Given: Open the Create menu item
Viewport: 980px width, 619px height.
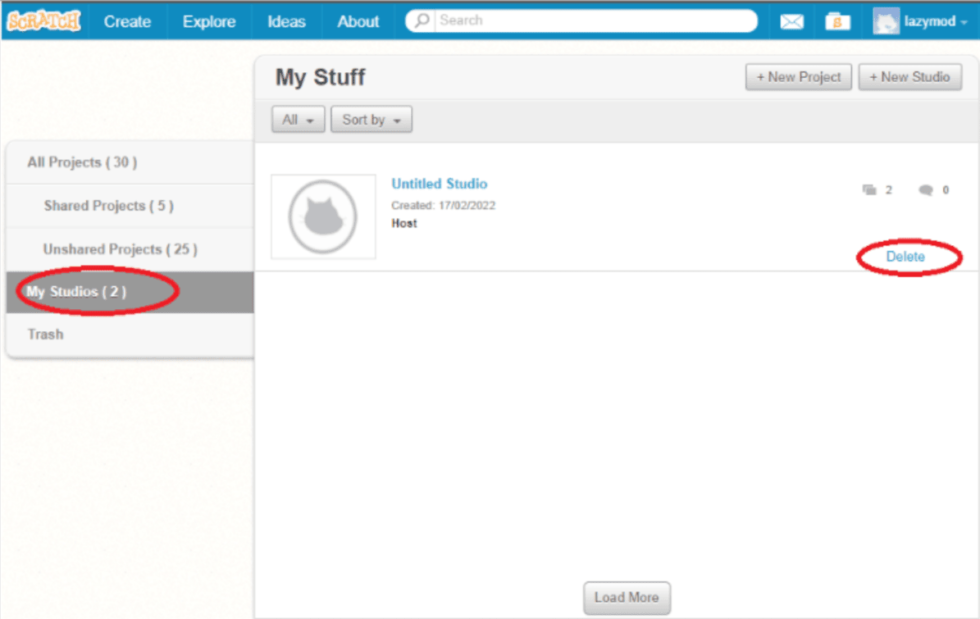Looking at the screenshot, I should (x=127, y=20).
